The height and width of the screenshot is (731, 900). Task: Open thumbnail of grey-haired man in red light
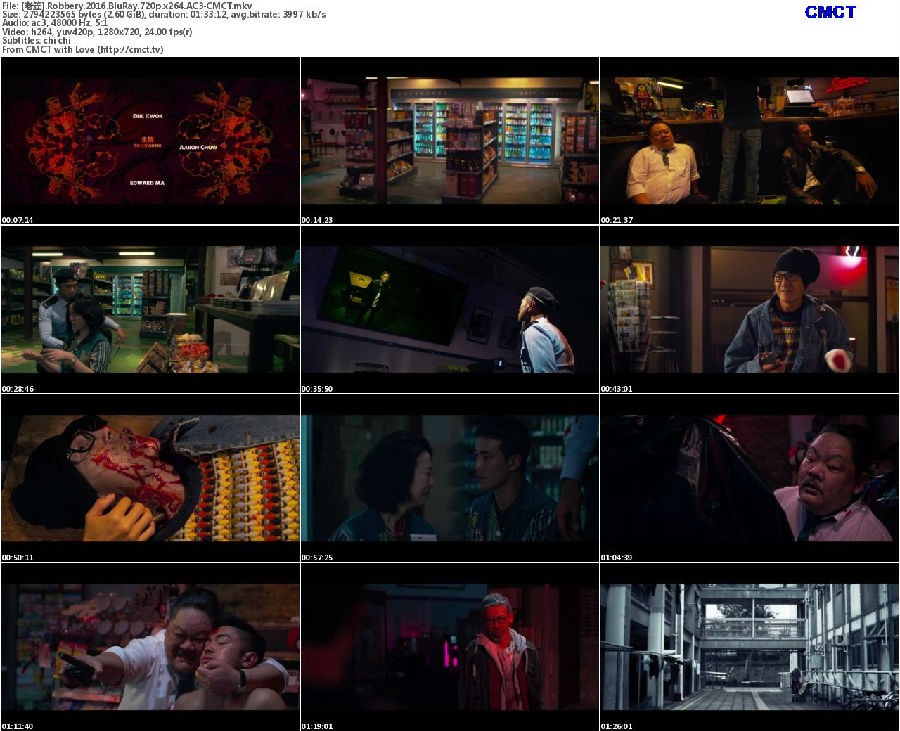(450, 647)
